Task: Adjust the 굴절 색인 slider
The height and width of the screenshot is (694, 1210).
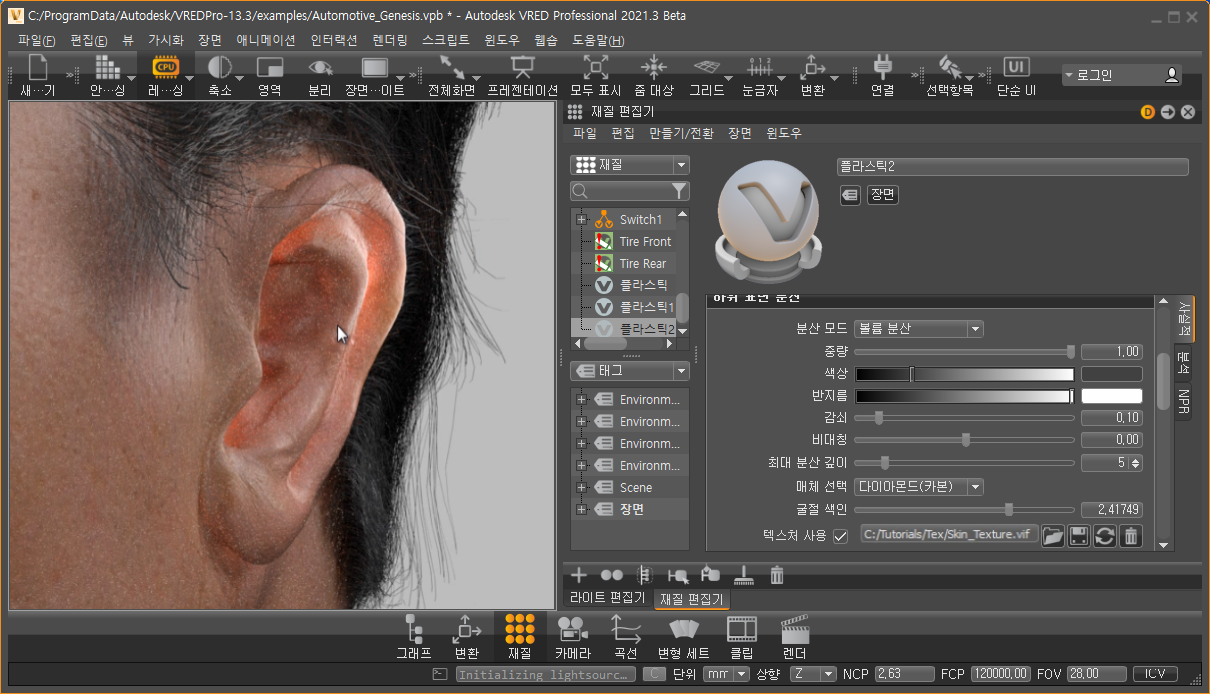Action: click(x=1008, y=509)
